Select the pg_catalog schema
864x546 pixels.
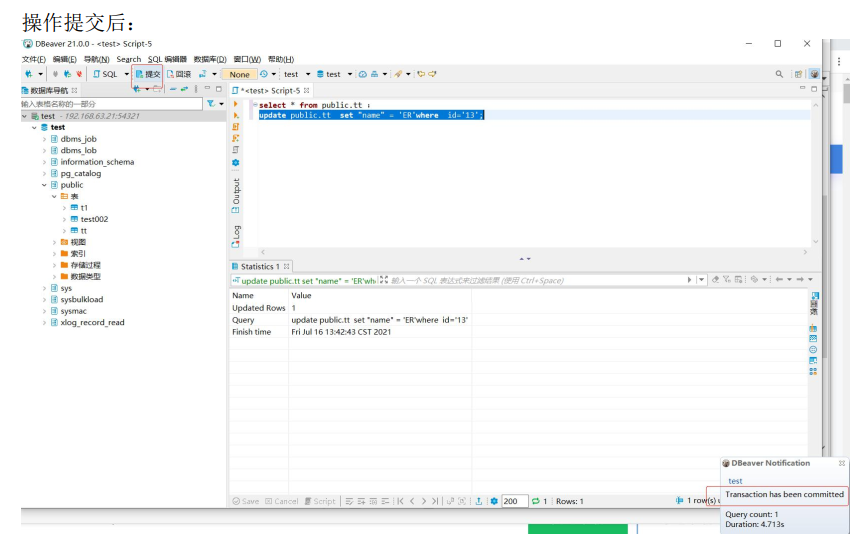coord(80,174)
